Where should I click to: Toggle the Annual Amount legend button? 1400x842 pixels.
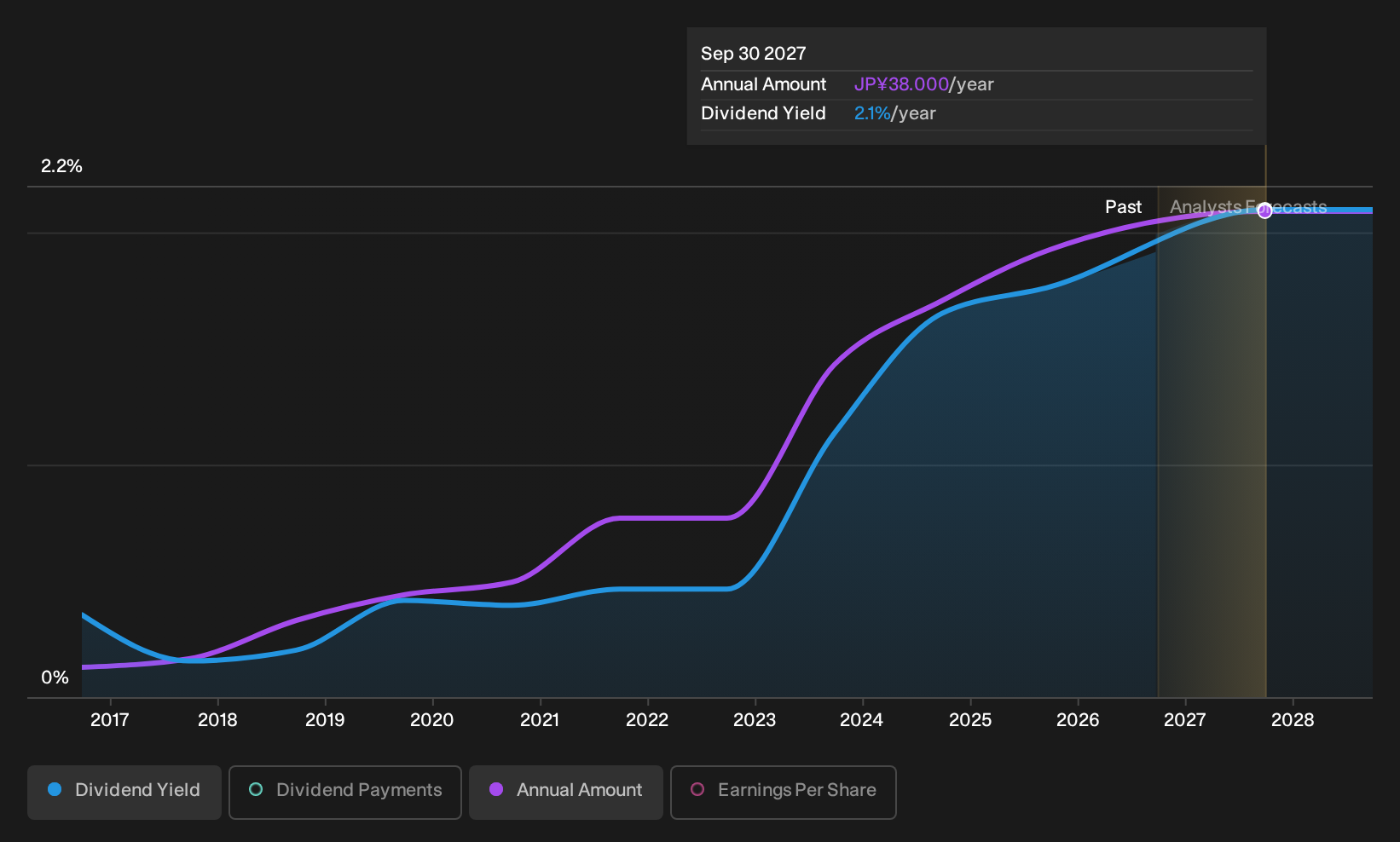[566, 792]
